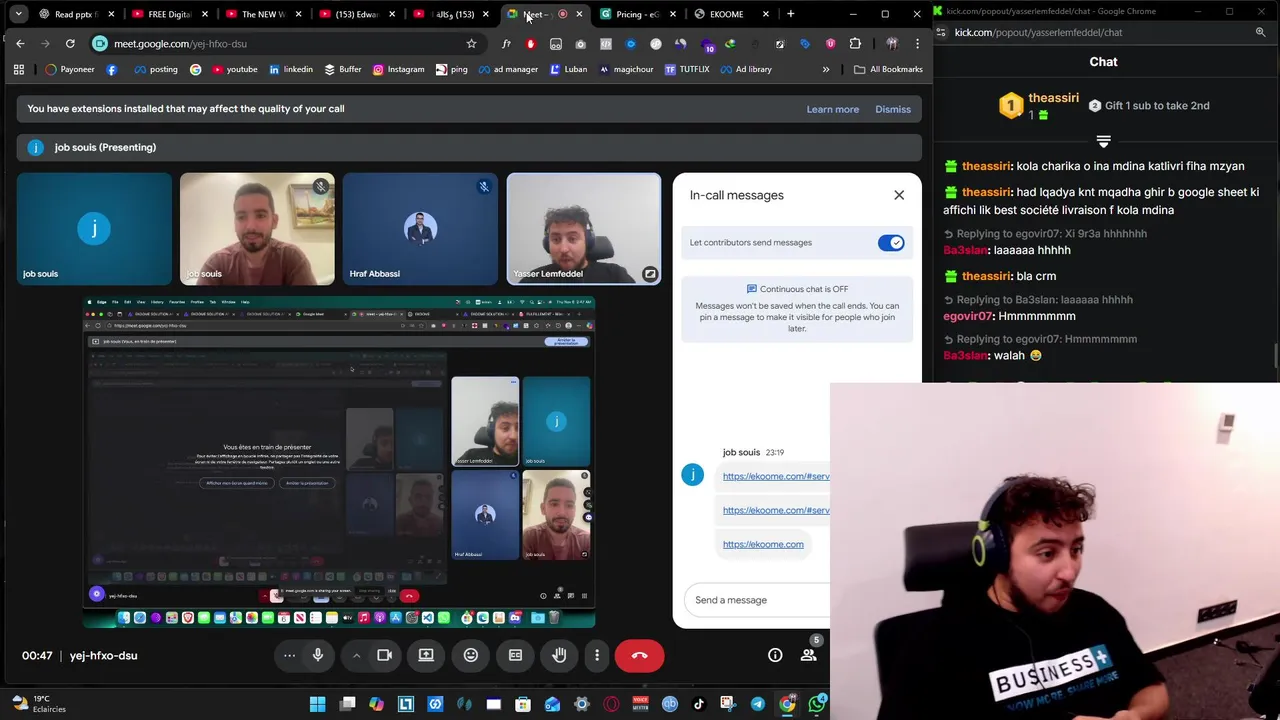
Task: Open the apps grid in bookmarks bar
Action: click(x=18, y=69)
